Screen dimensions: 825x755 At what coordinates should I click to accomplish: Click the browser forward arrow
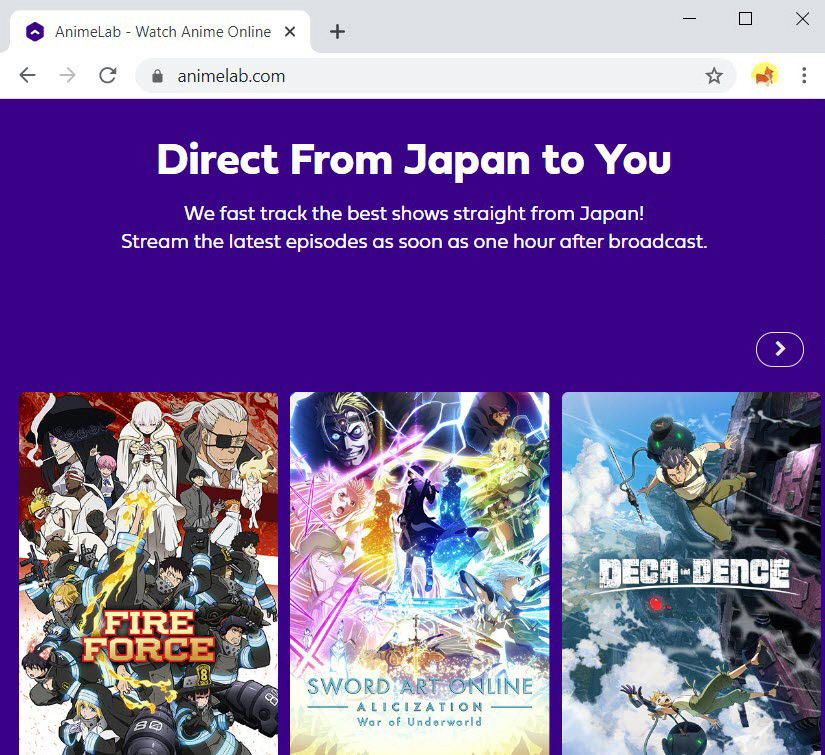pos(67,76)
